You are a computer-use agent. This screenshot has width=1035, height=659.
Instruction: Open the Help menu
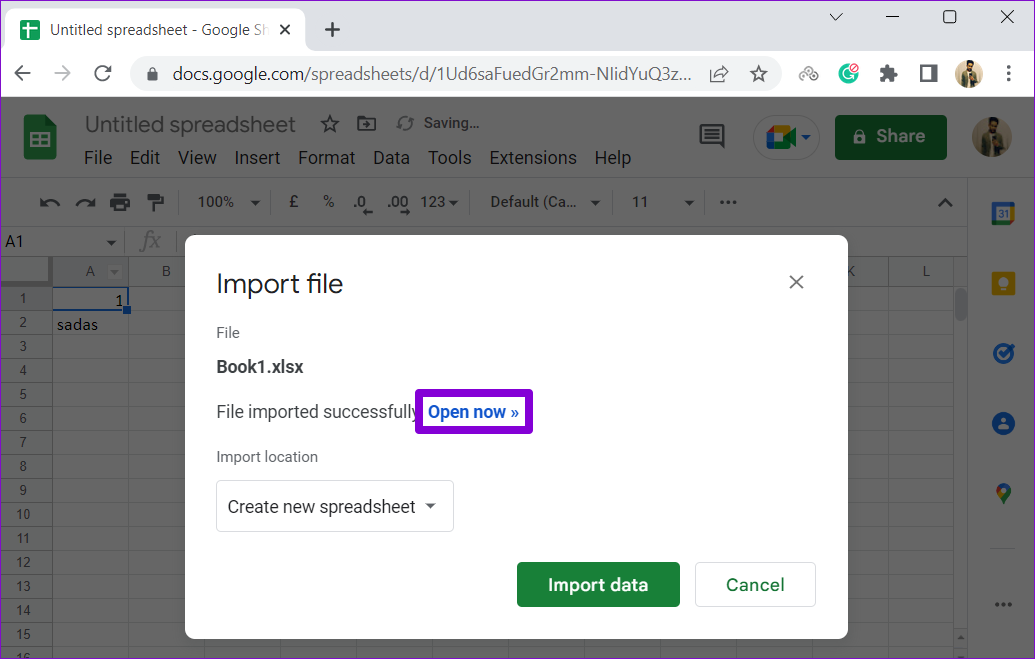613,158
